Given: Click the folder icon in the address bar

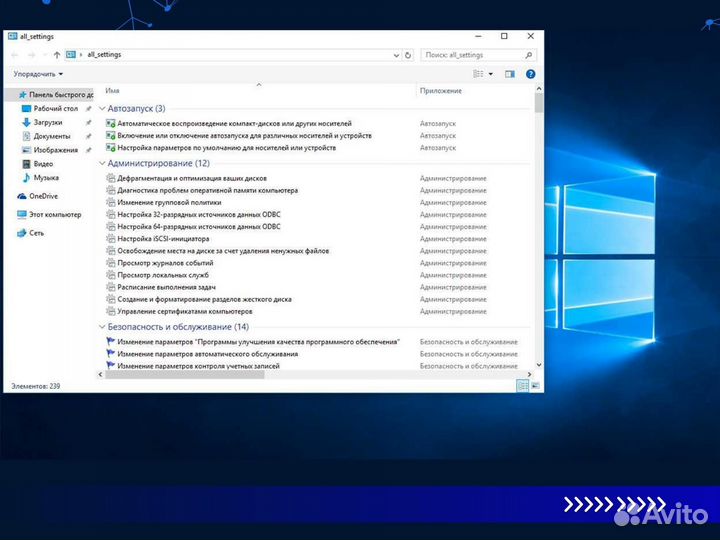Looking at the screenshot, I should pos(71,55).
